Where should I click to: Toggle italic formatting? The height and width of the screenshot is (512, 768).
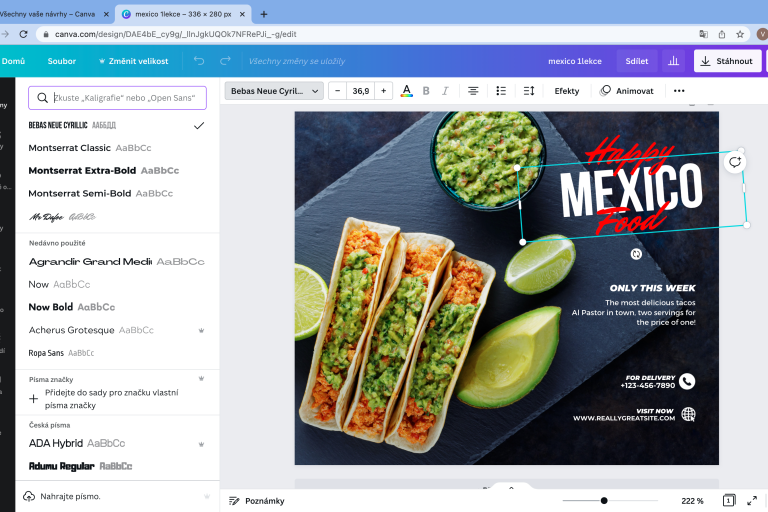[445, 91]
